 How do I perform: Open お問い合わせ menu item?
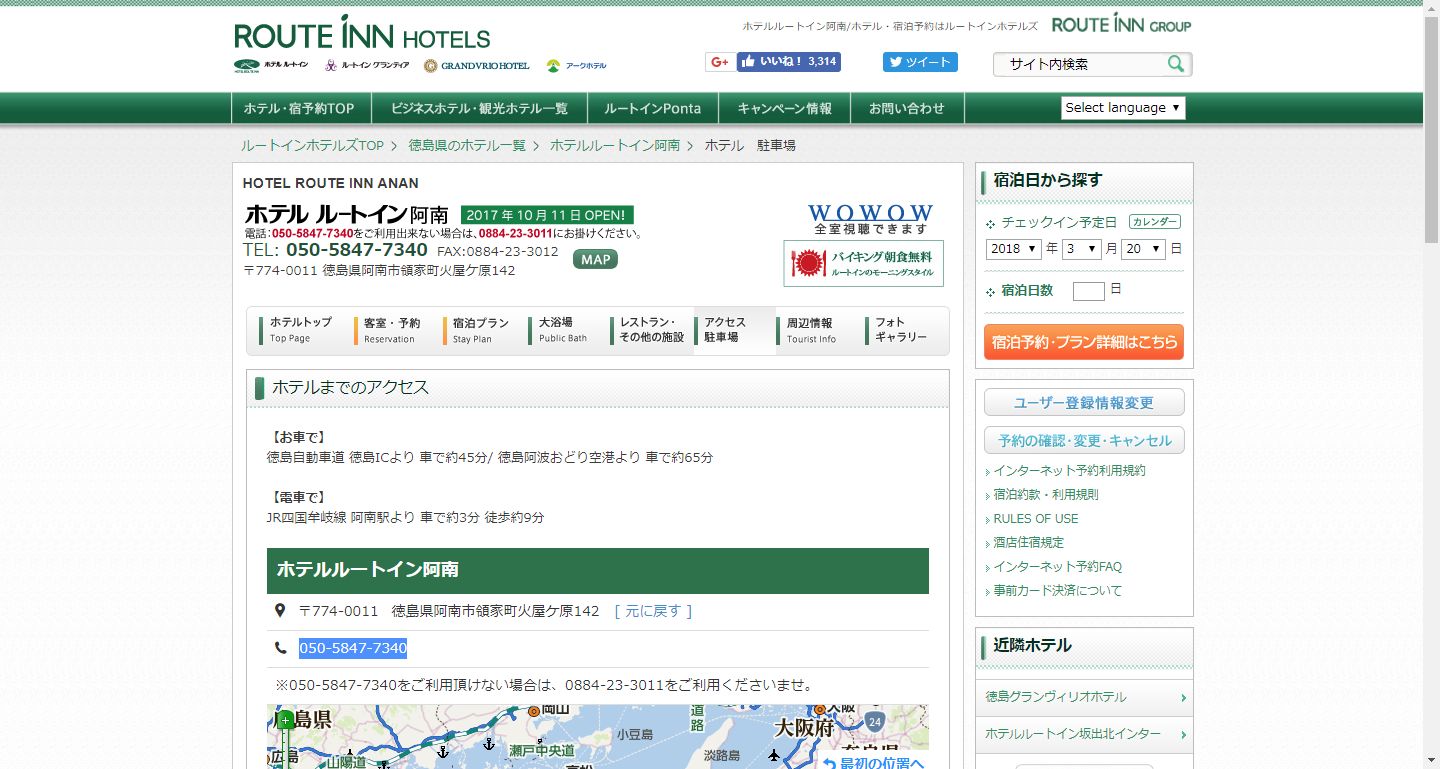pyautogui.click(x=907, y=108)
